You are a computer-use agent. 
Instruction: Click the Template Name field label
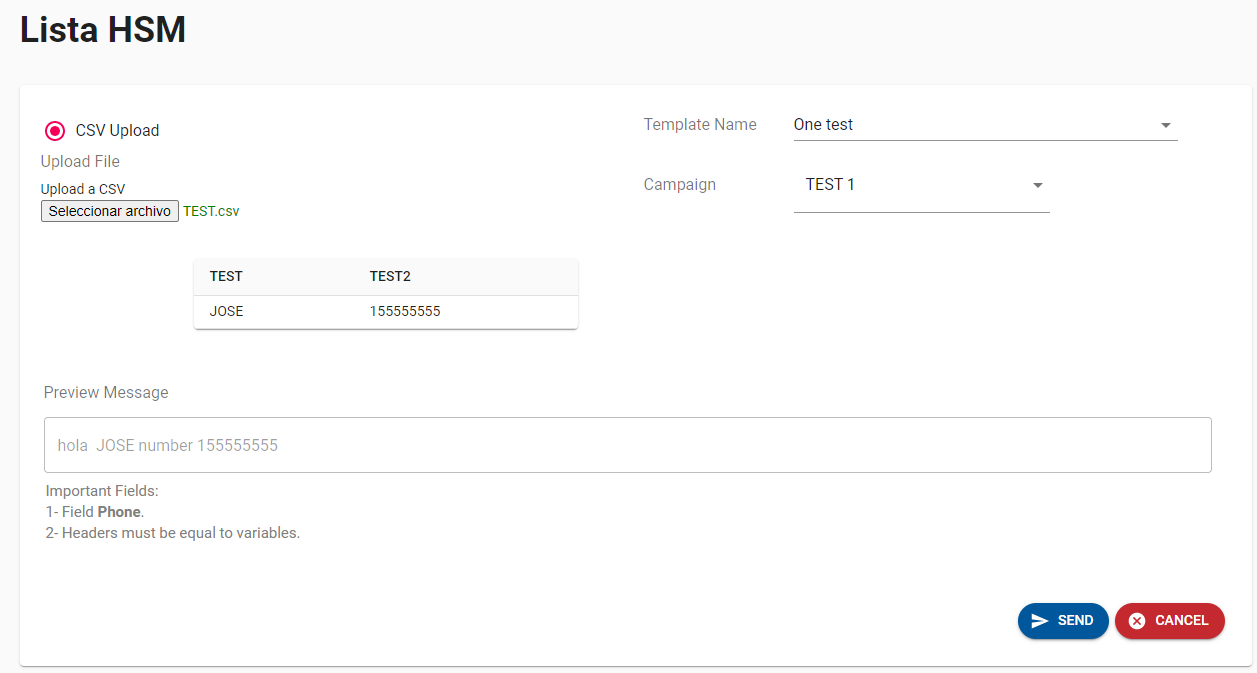coord(700,125)
